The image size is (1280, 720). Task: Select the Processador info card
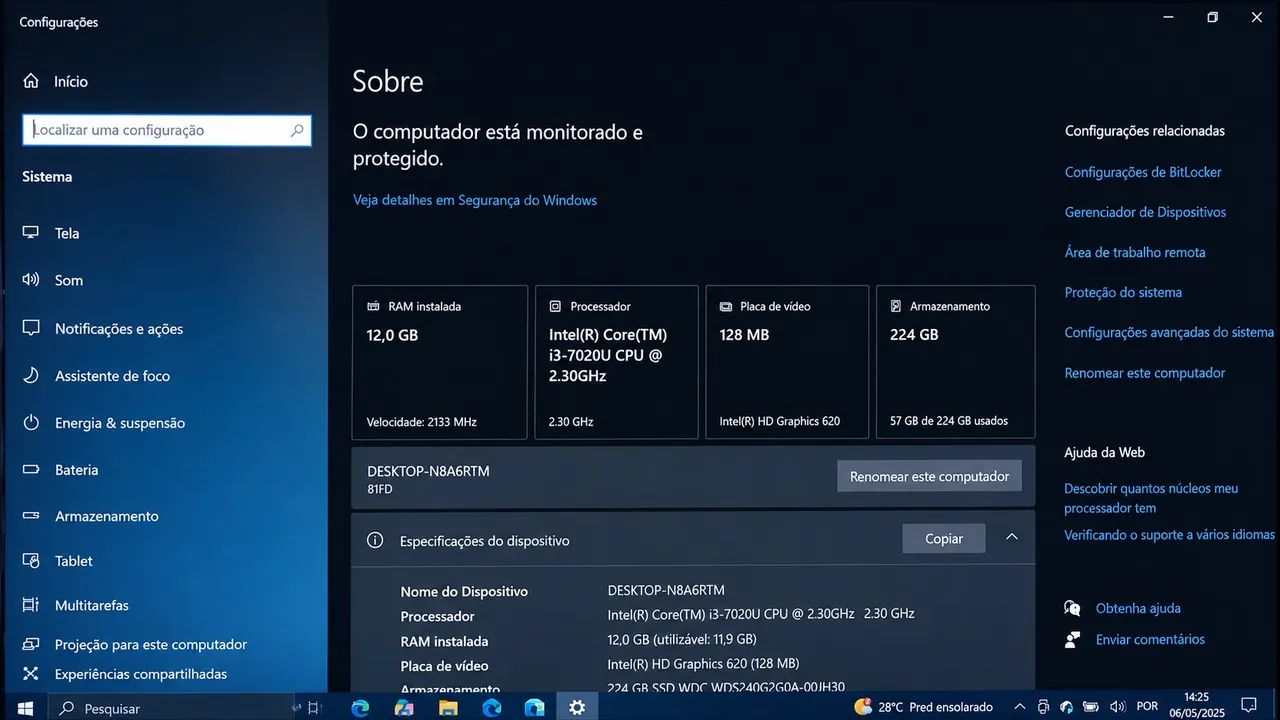pyautogui.click(x=616, y=362)
